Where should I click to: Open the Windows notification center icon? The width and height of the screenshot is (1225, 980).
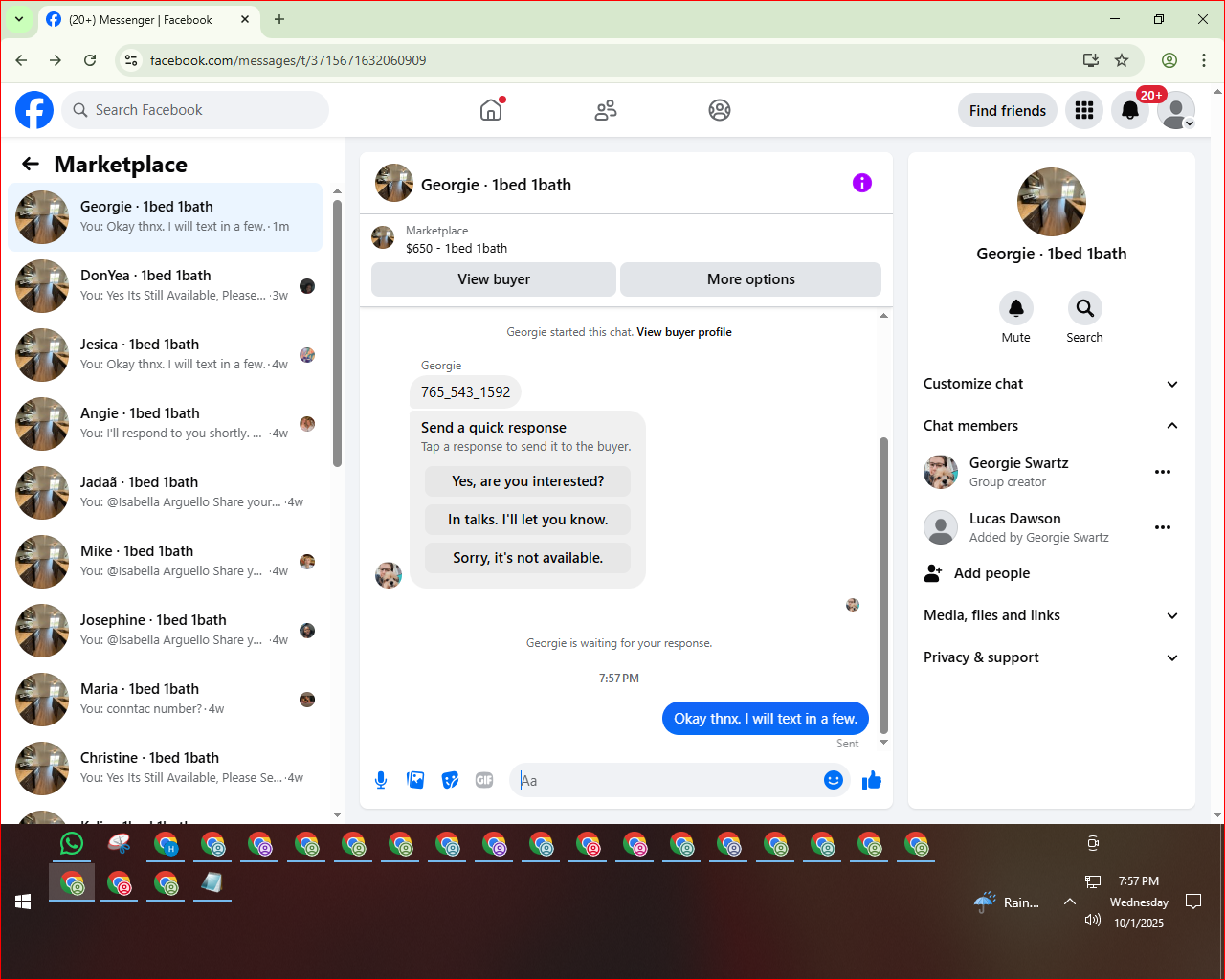click(1193, 902)
